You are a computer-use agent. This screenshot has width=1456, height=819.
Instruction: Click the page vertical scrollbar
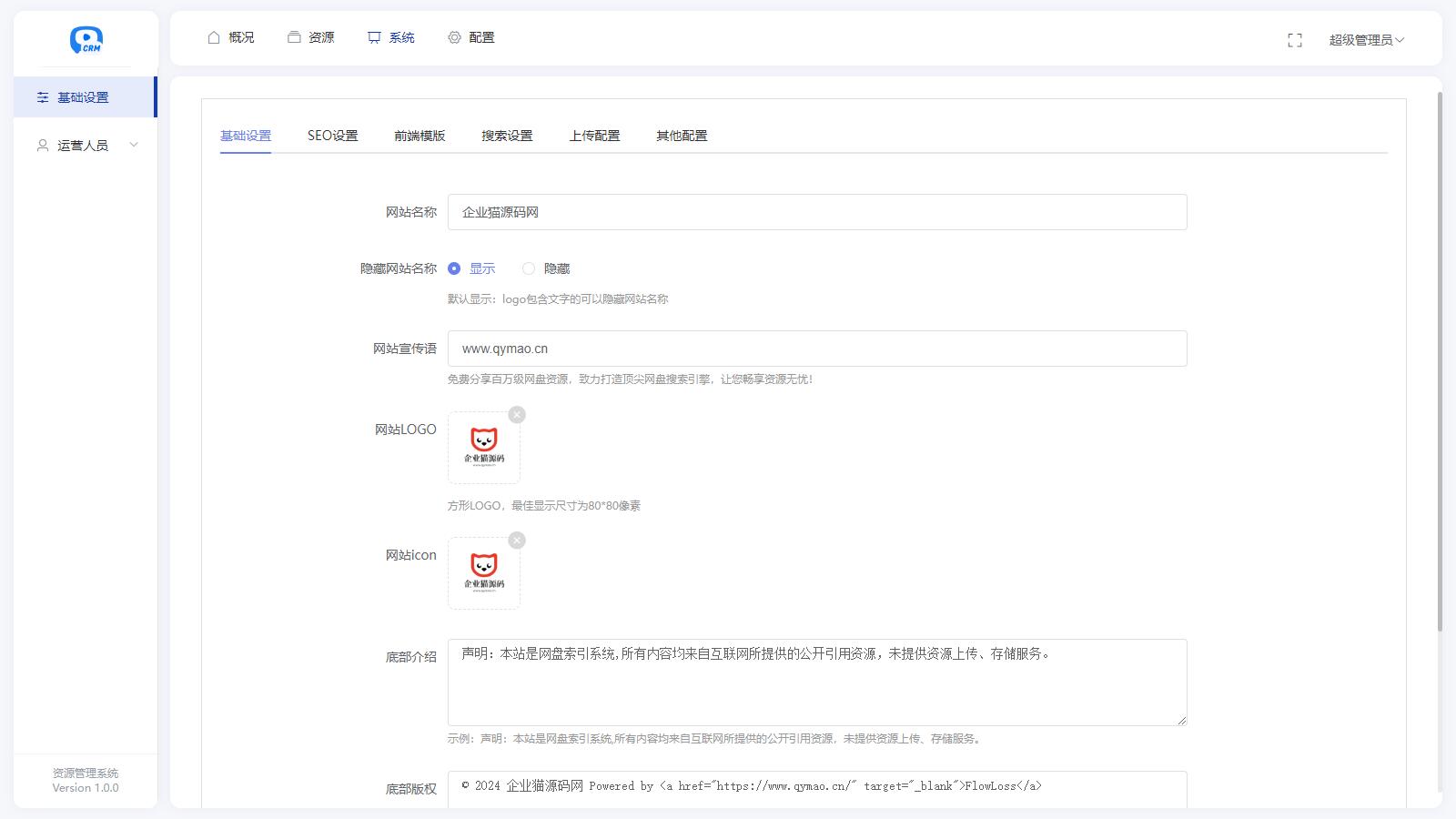pyautogui.click(x=1439, y=364)
